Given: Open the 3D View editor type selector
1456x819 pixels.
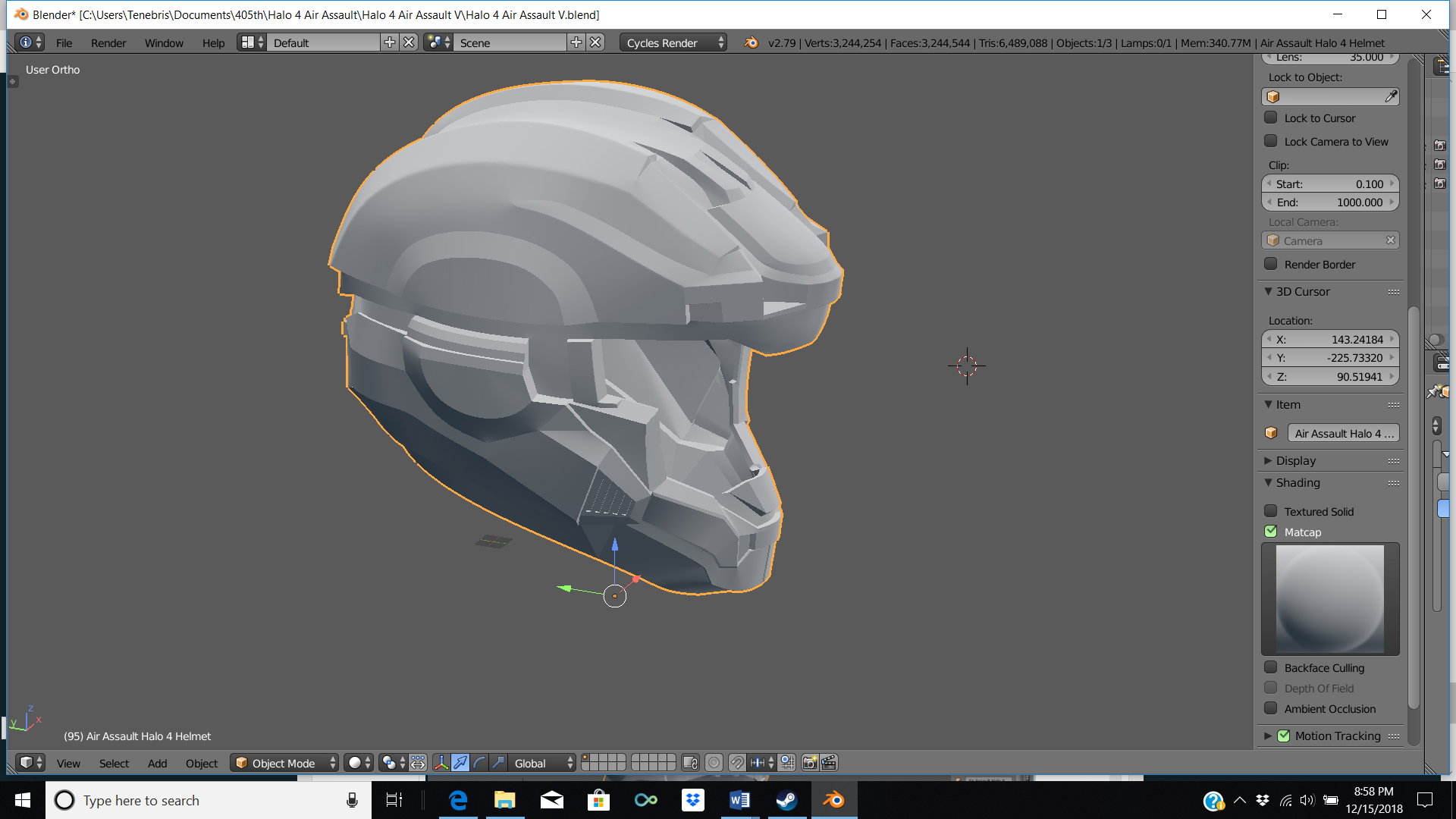Looking at the screenshot, I should [31, 763].
